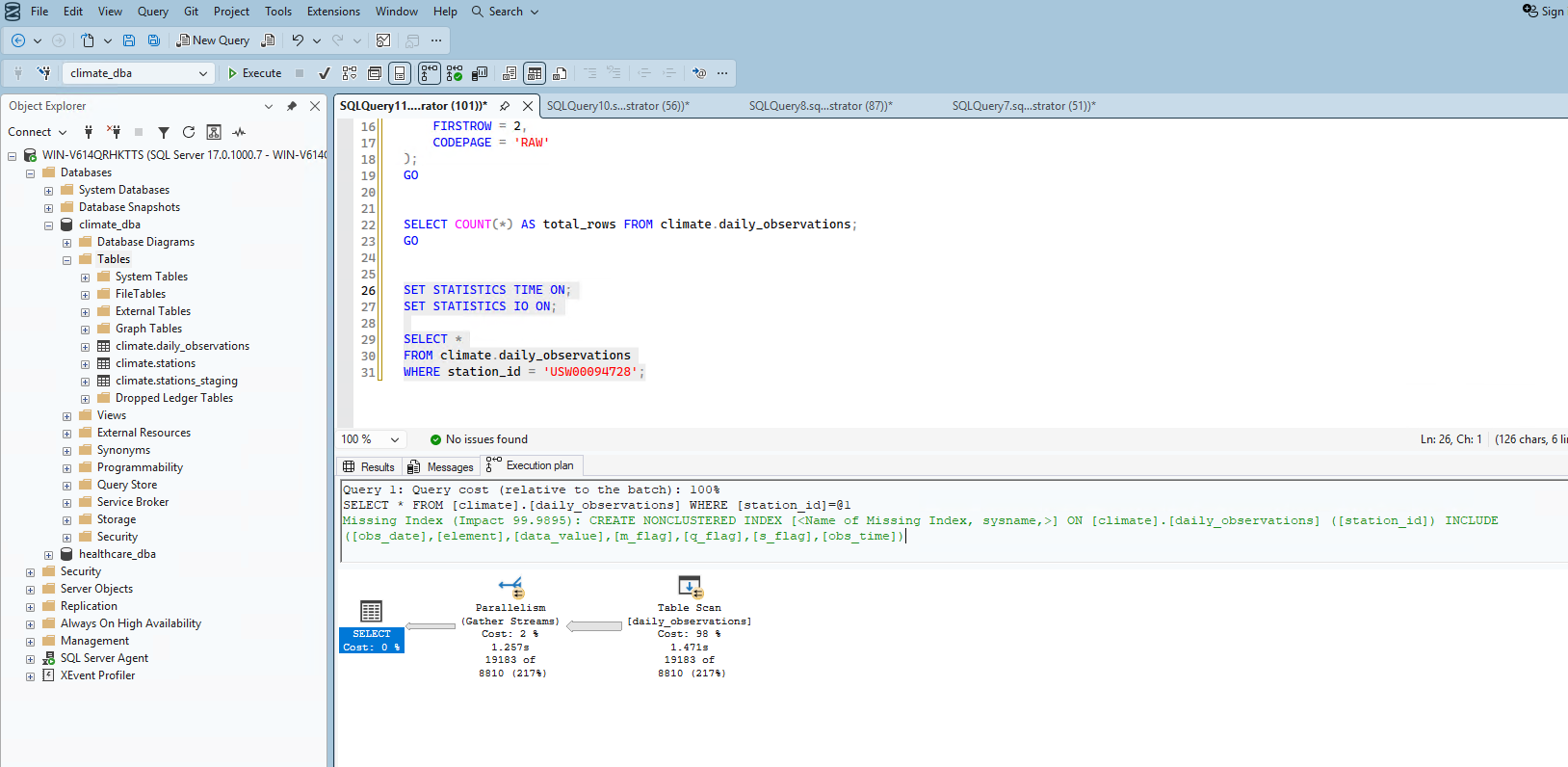Collapse the climate_dba database node
Viewport: 1568px width, 767px height.
48,225
